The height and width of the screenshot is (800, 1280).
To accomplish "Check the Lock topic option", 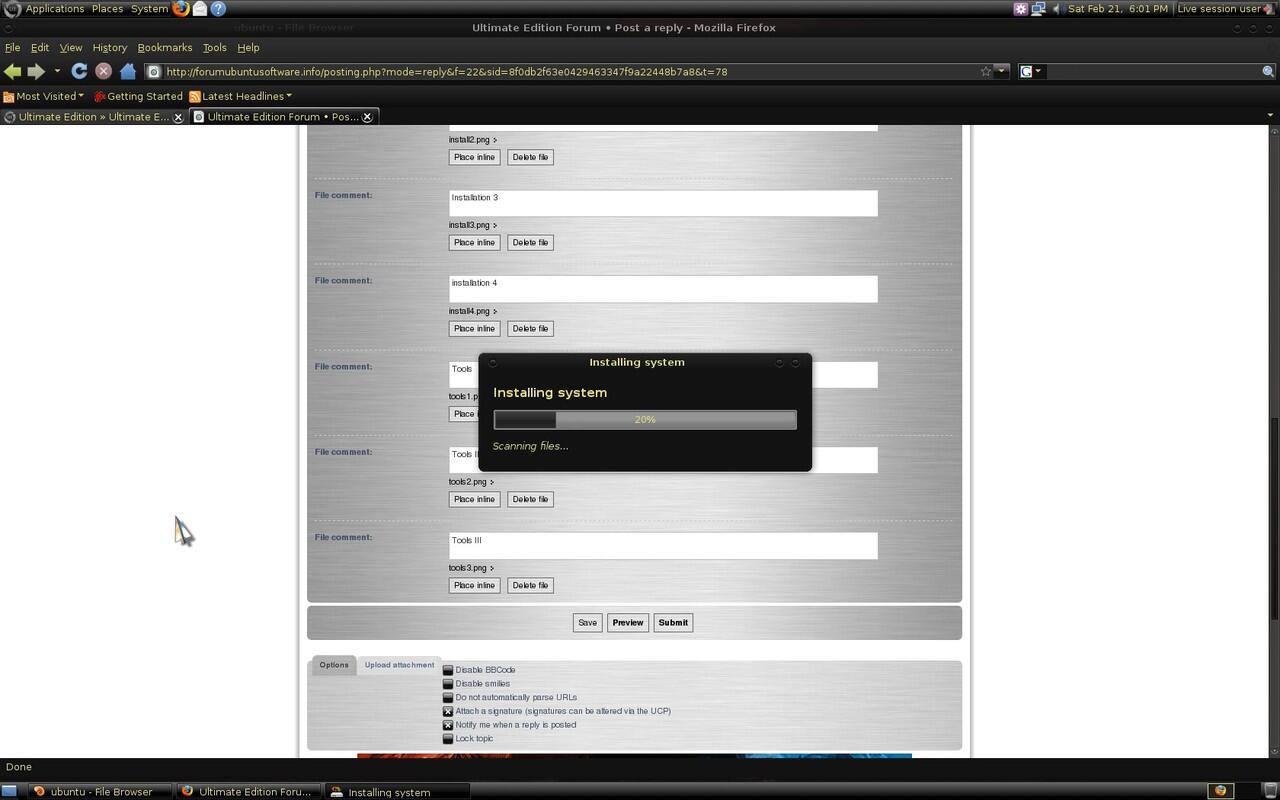I will tap(448, 739).
